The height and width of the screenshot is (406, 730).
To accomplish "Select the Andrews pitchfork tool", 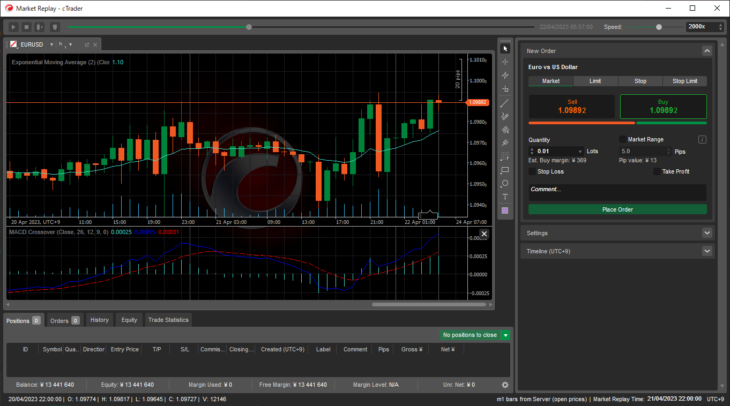I will coord(505,143).
